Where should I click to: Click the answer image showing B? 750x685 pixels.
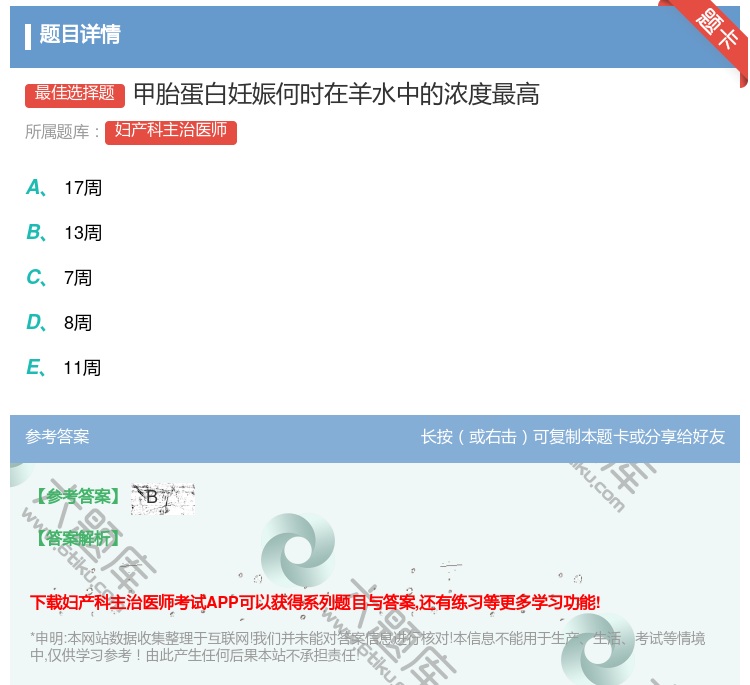coord(163,498)
